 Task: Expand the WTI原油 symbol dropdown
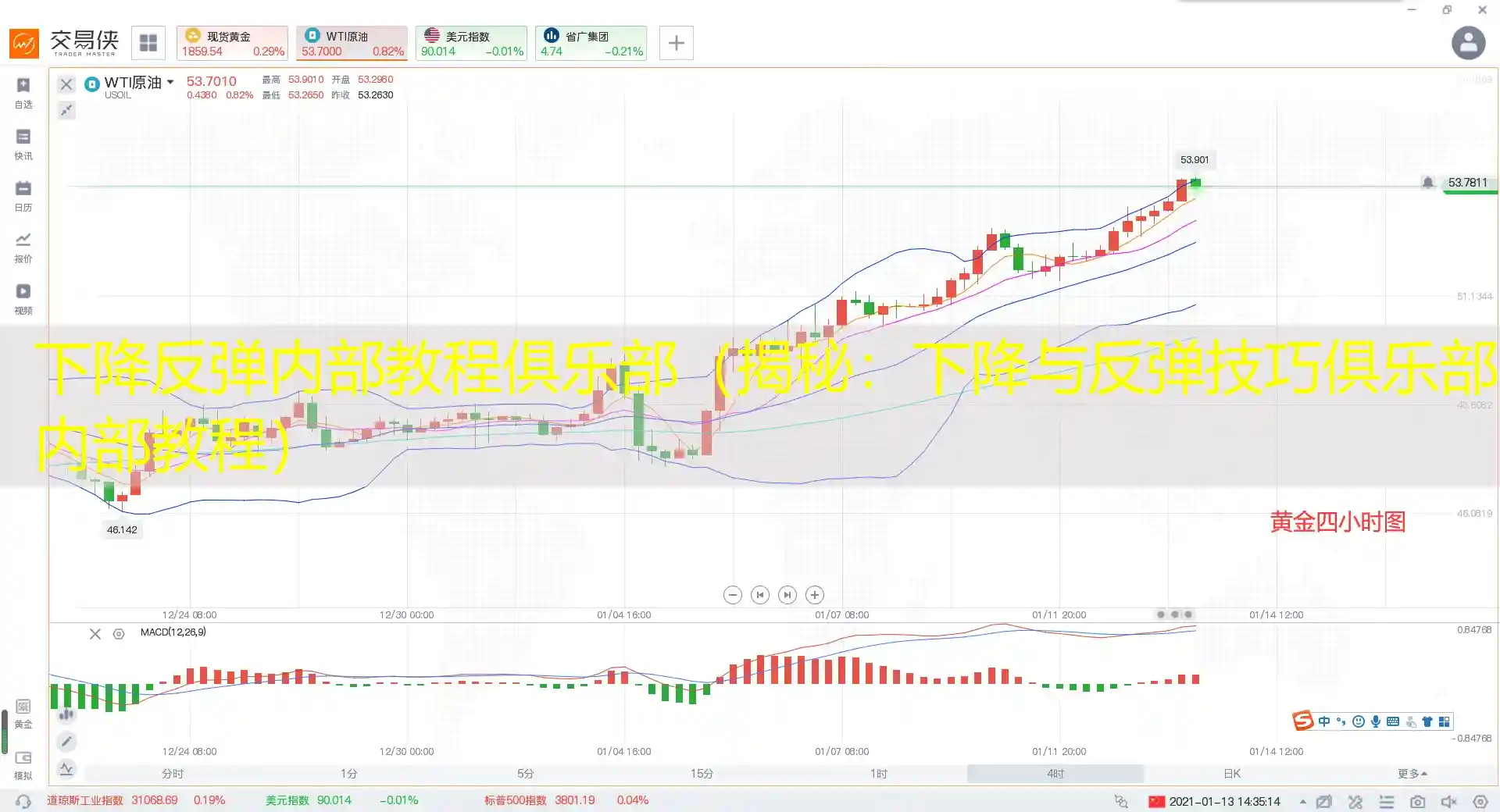(170, 82)
